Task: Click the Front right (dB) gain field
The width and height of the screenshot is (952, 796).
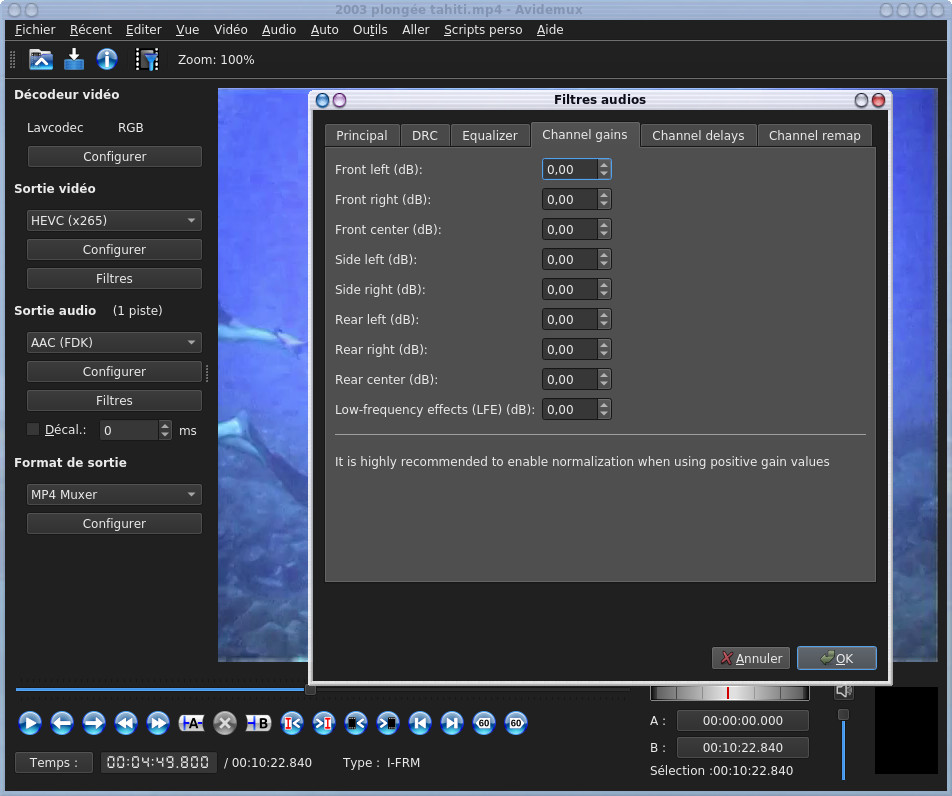Action: click(570, 200)
